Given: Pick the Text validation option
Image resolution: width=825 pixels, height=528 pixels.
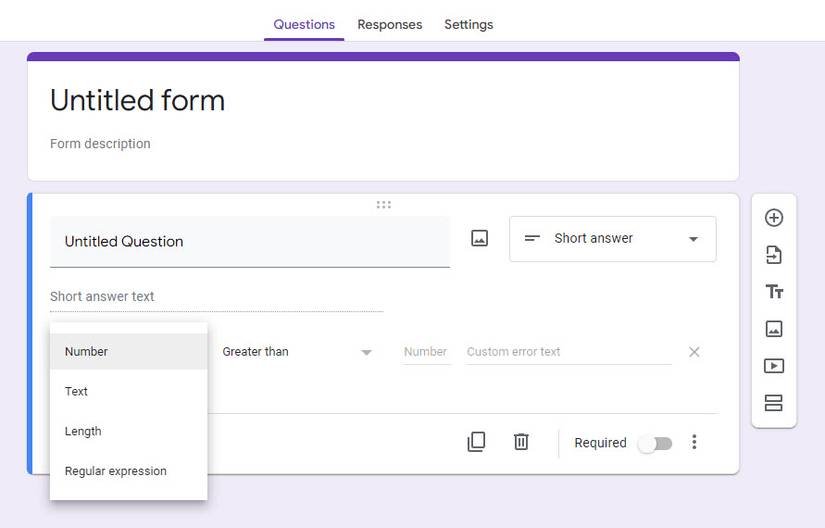Looking at the screenshot, I should [x=77, y=391].
